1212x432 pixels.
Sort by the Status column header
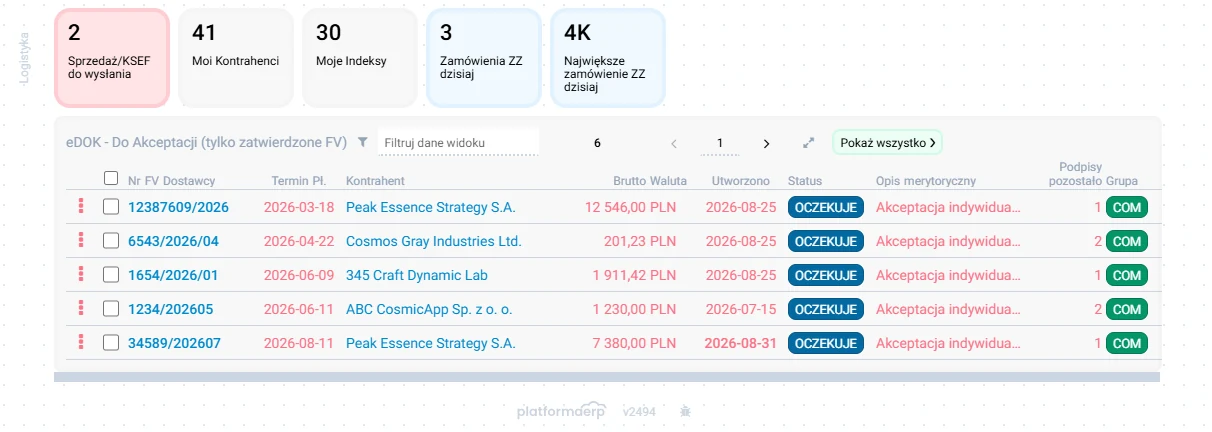pyautogui.click(x=804, y=181)
